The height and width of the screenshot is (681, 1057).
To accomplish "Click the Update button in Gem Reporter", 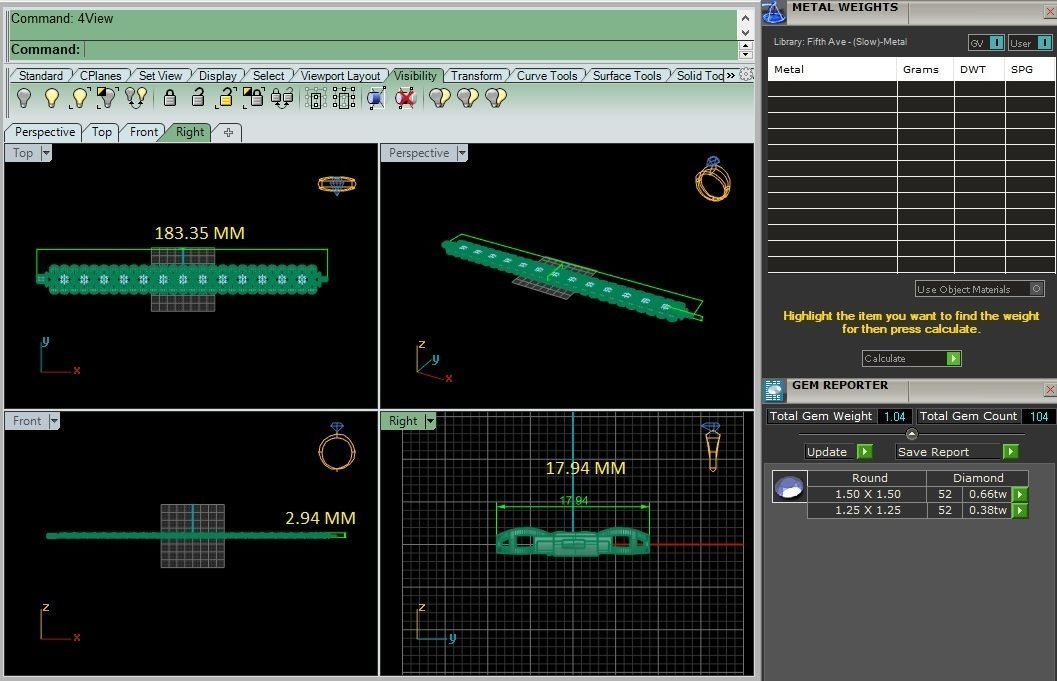I will [x=839, y=452].
